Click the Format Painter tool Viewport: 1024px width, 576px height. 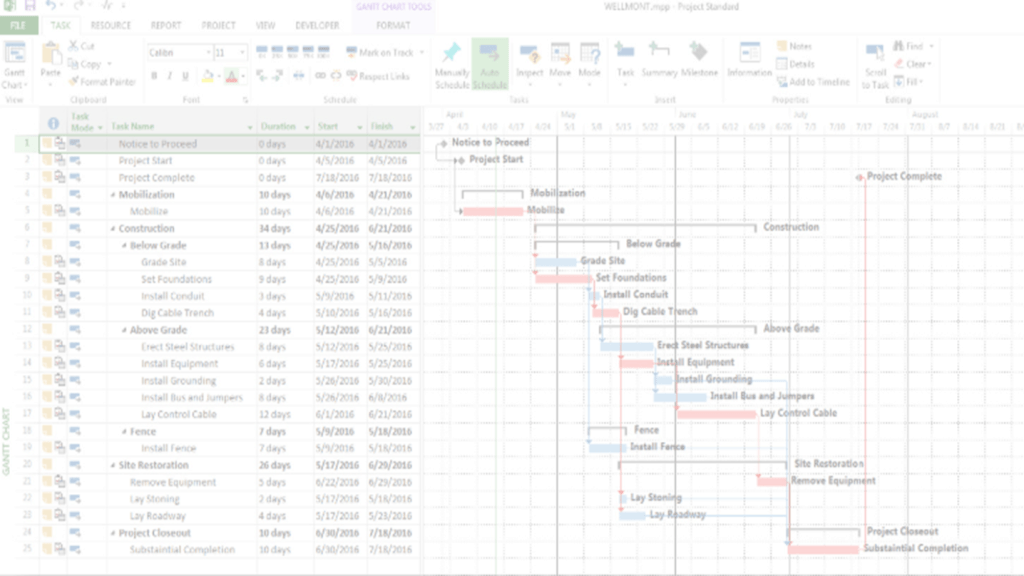[102, 82]
